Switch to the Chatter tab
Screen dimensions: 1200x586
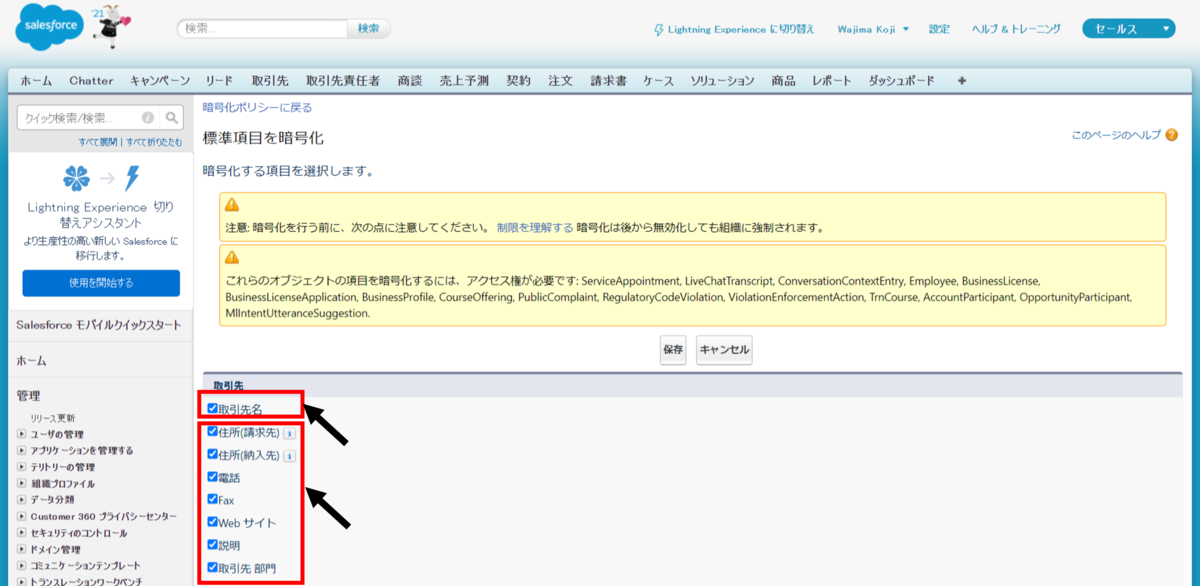point(92,80)
